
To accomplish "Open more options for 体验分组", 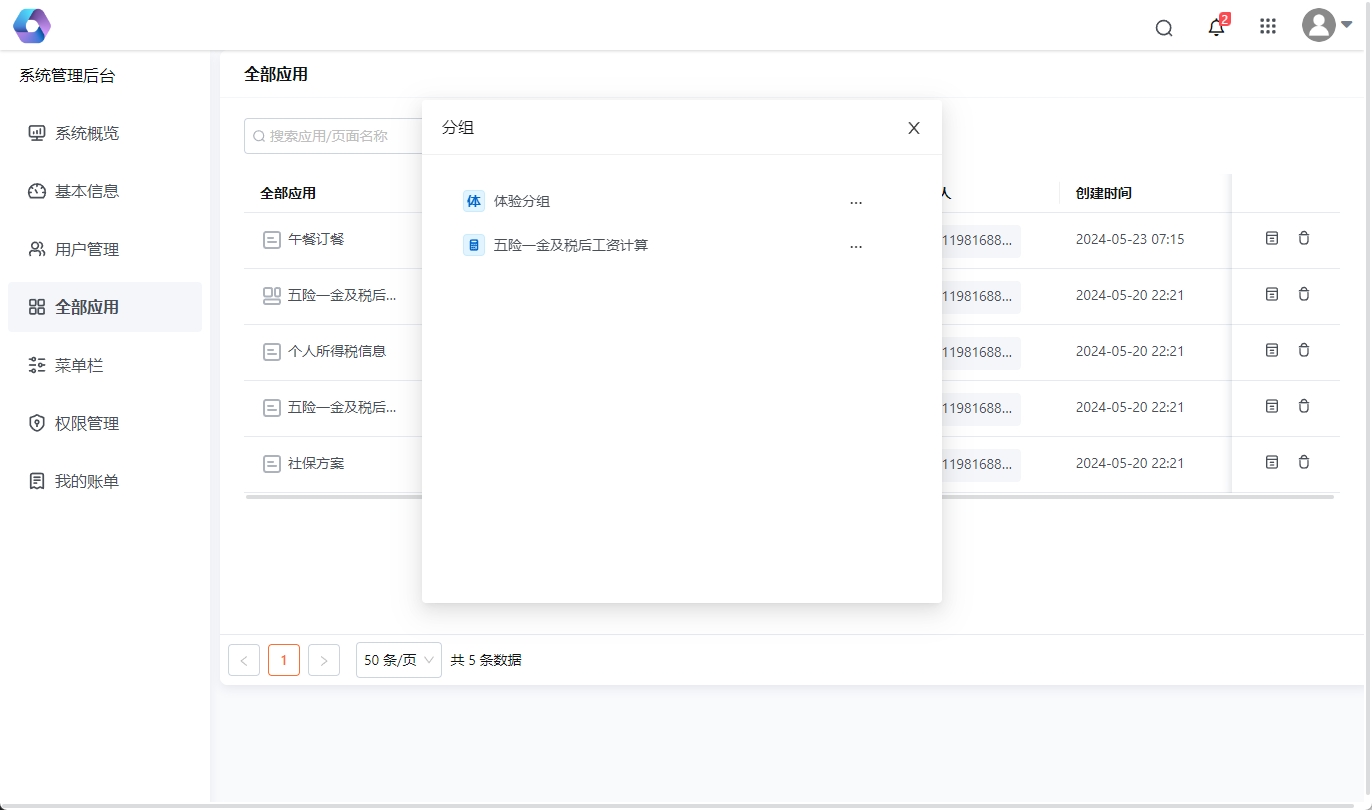I will [x=856, y=202].
